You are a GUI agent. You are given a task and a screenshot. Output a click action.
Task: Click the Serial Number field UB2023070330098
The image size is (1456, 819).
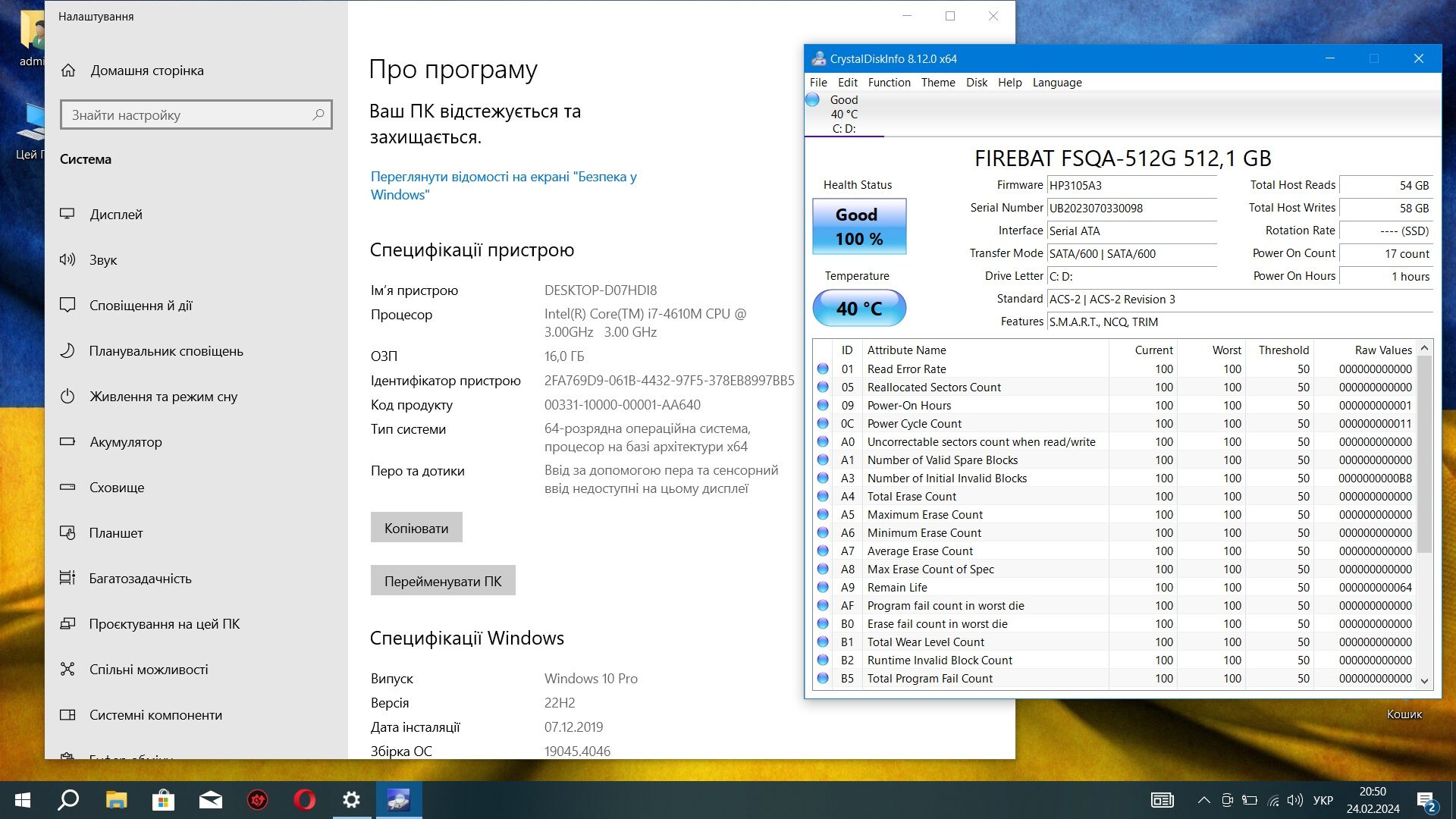pyautogui.click(x=1131, y=208)
